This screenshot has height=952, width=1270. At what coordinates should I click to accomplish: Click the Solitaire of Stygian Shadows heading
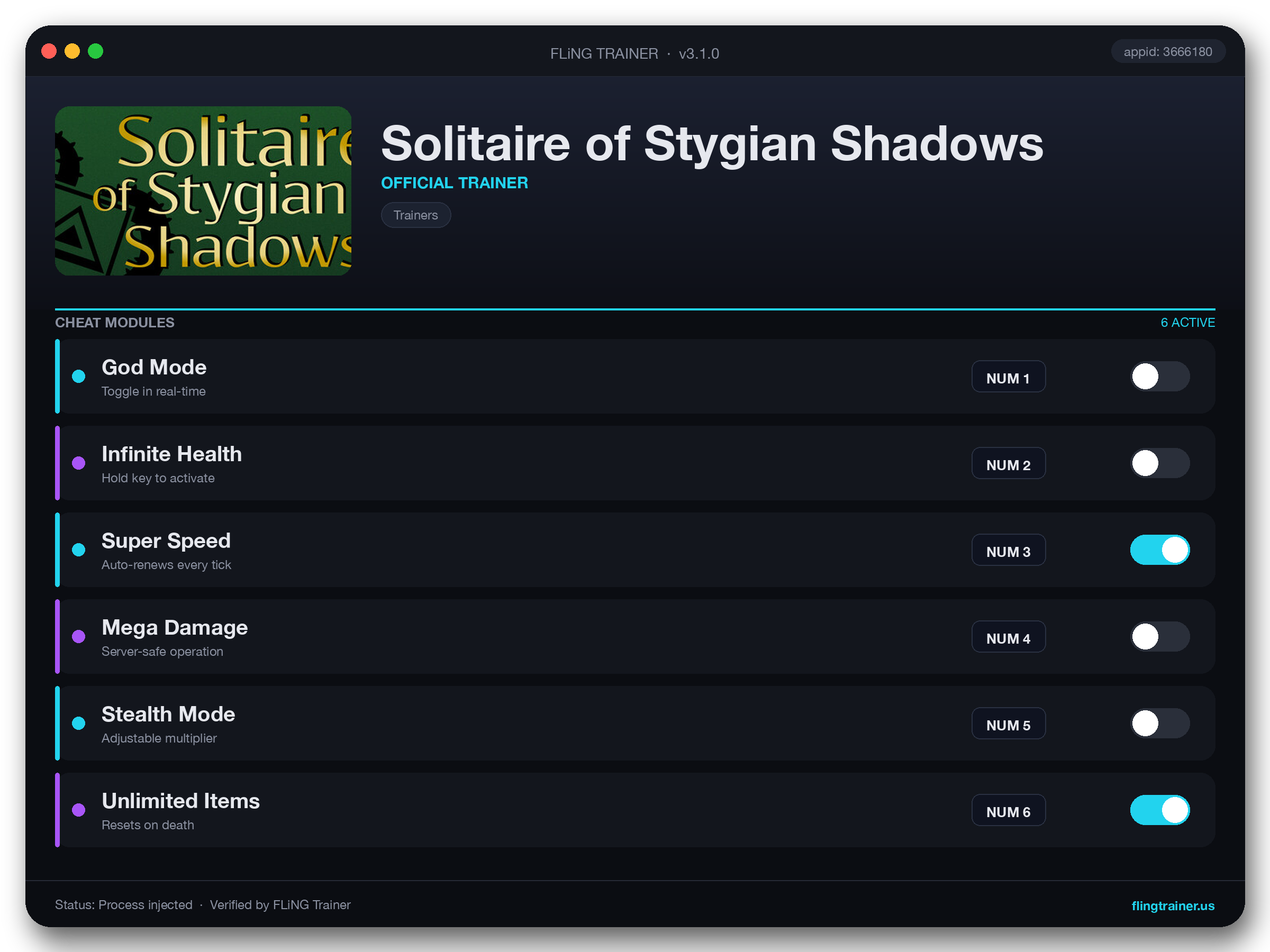click(712, 143)
